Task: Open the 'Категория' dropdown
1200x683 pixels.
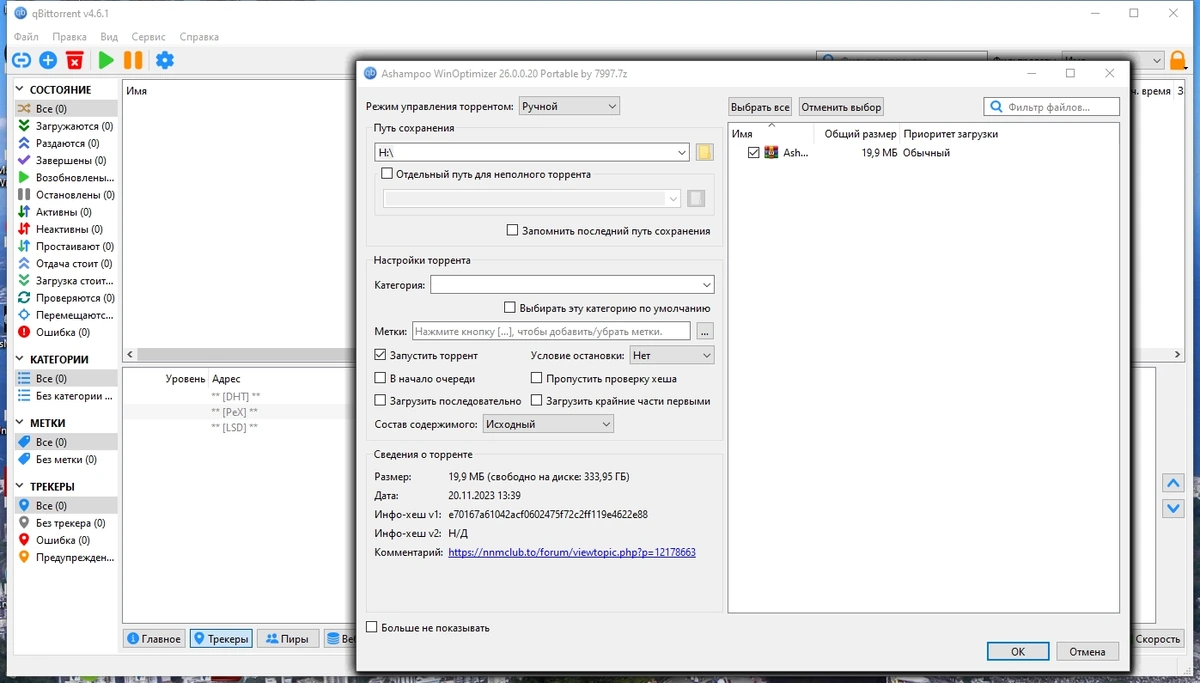Action: (572, 285)
